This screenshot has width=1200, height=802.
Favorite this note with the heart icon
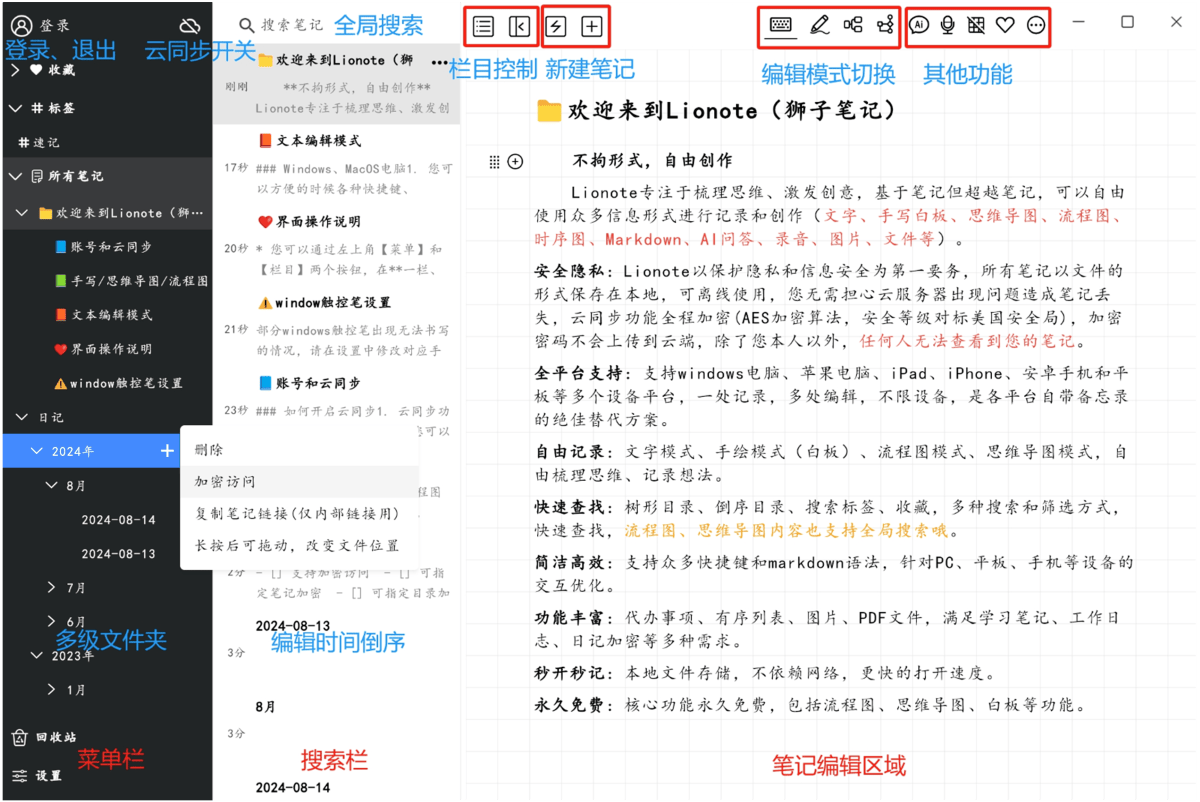[x=1006, y=26]
